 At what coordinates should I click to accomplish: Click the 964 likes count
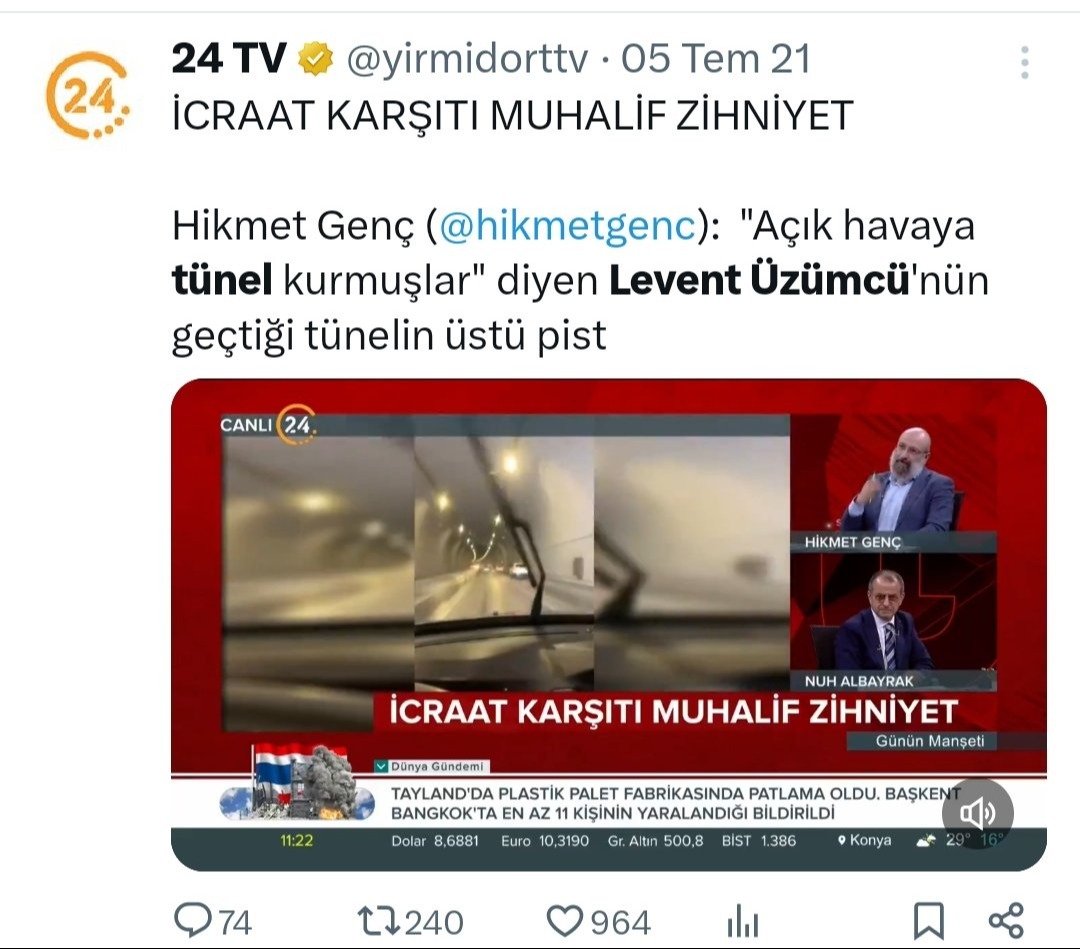(621, 922)
